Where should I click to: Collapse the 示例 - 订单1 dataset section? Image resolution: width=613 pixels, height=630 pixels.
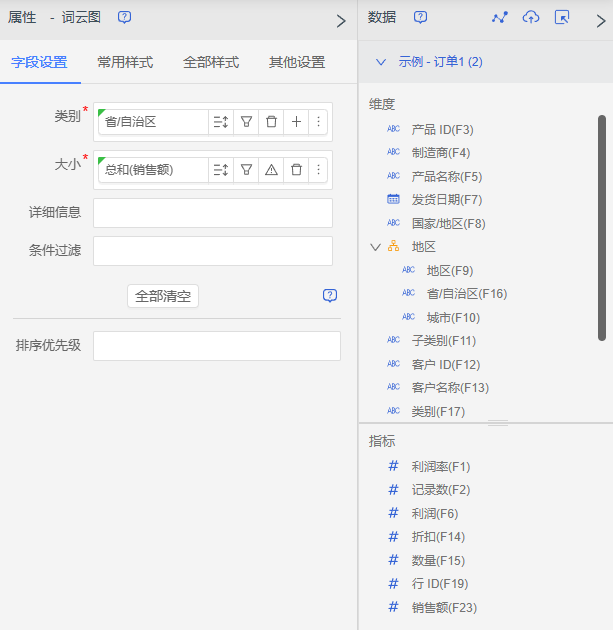(x=380, y=62)
